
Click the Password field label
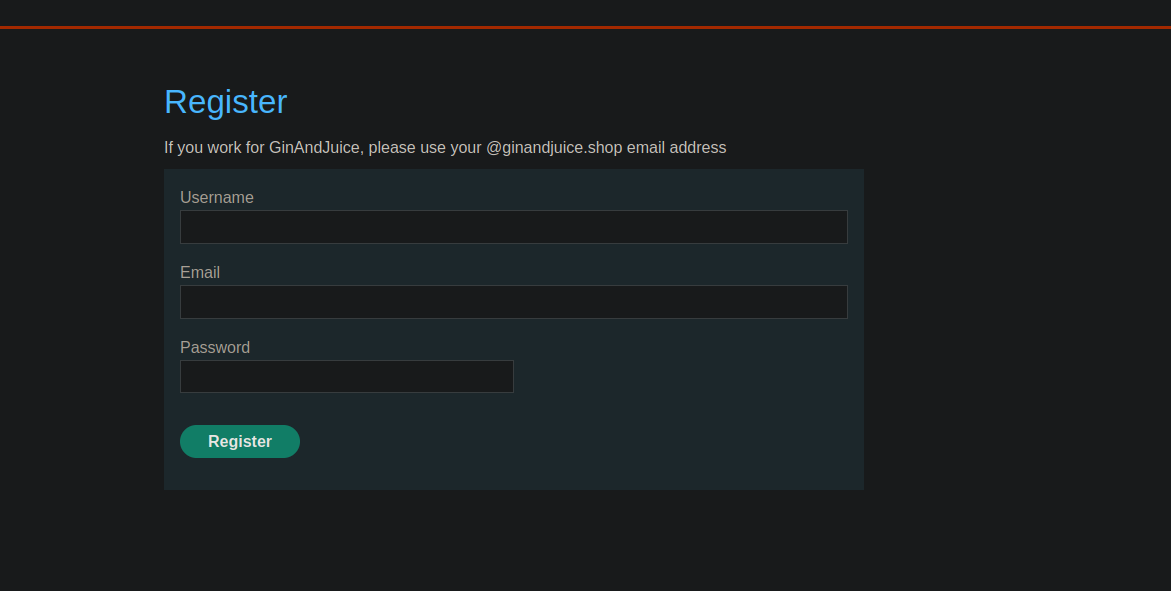tap(215, 348)
